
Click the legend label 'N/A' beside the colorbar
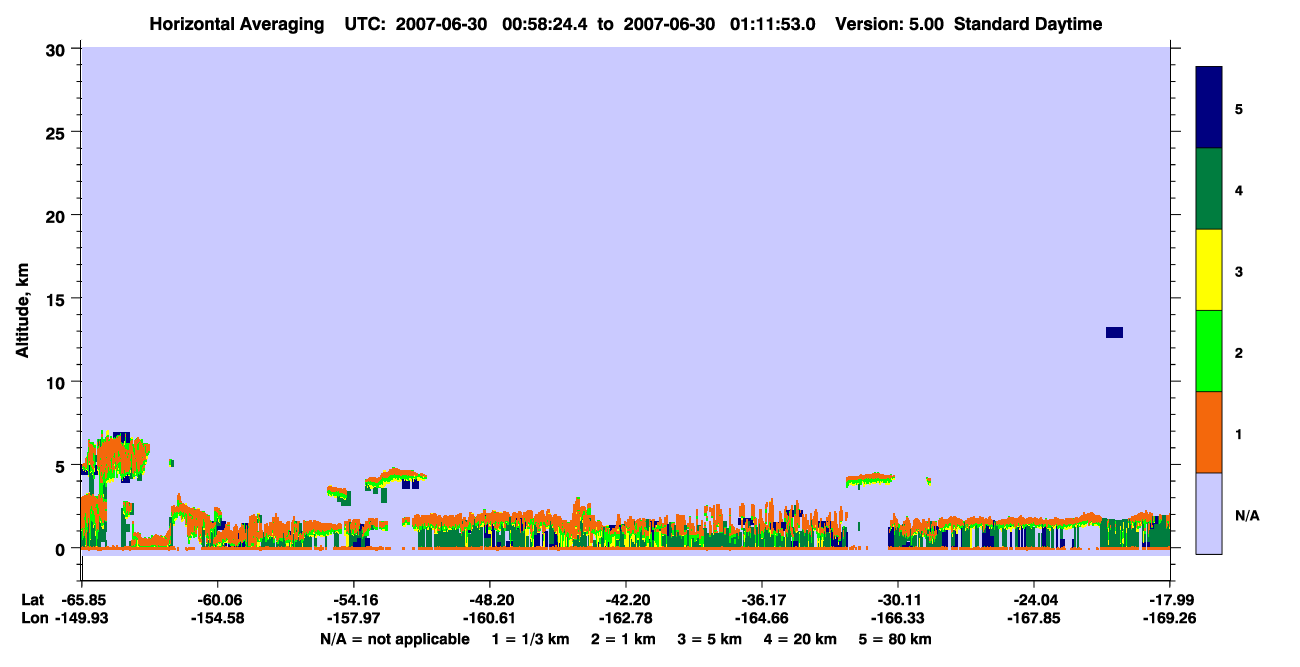[1246, 515]
